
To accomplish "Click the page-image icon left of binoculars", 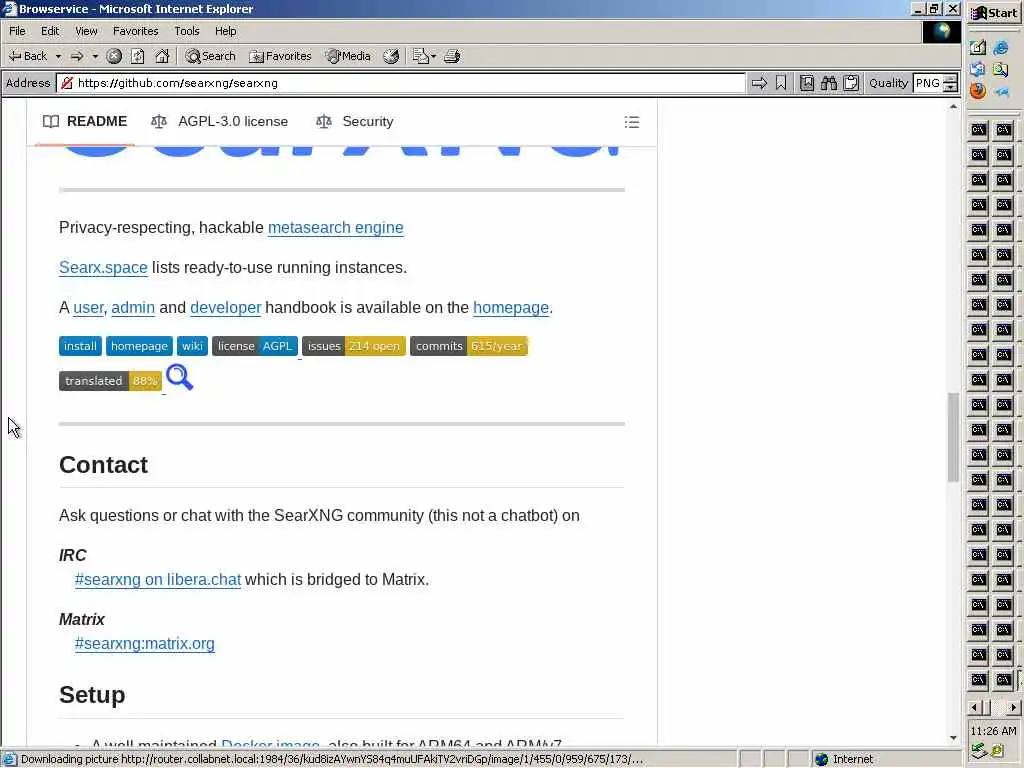I will (807, 83).
